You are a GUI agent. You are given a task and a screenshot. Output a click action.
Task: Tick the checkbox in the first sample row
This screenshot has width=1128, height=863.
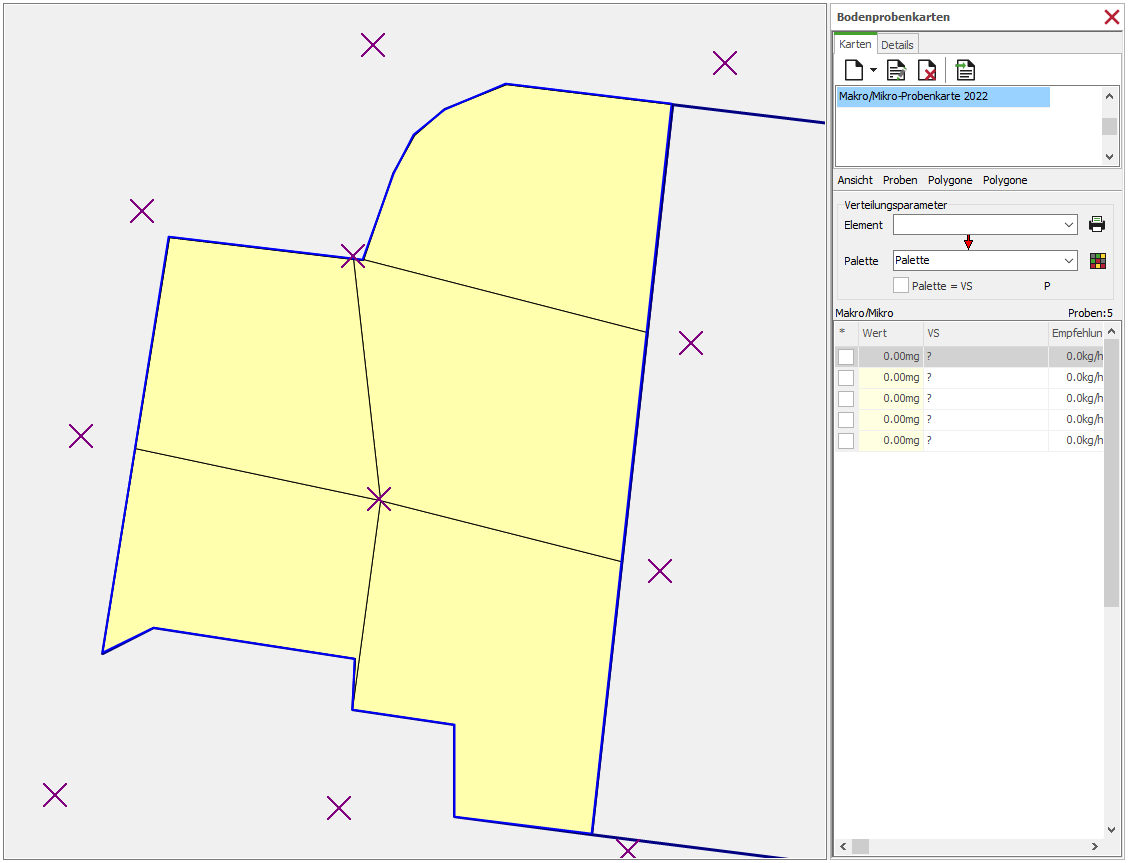tap(846, 357)
